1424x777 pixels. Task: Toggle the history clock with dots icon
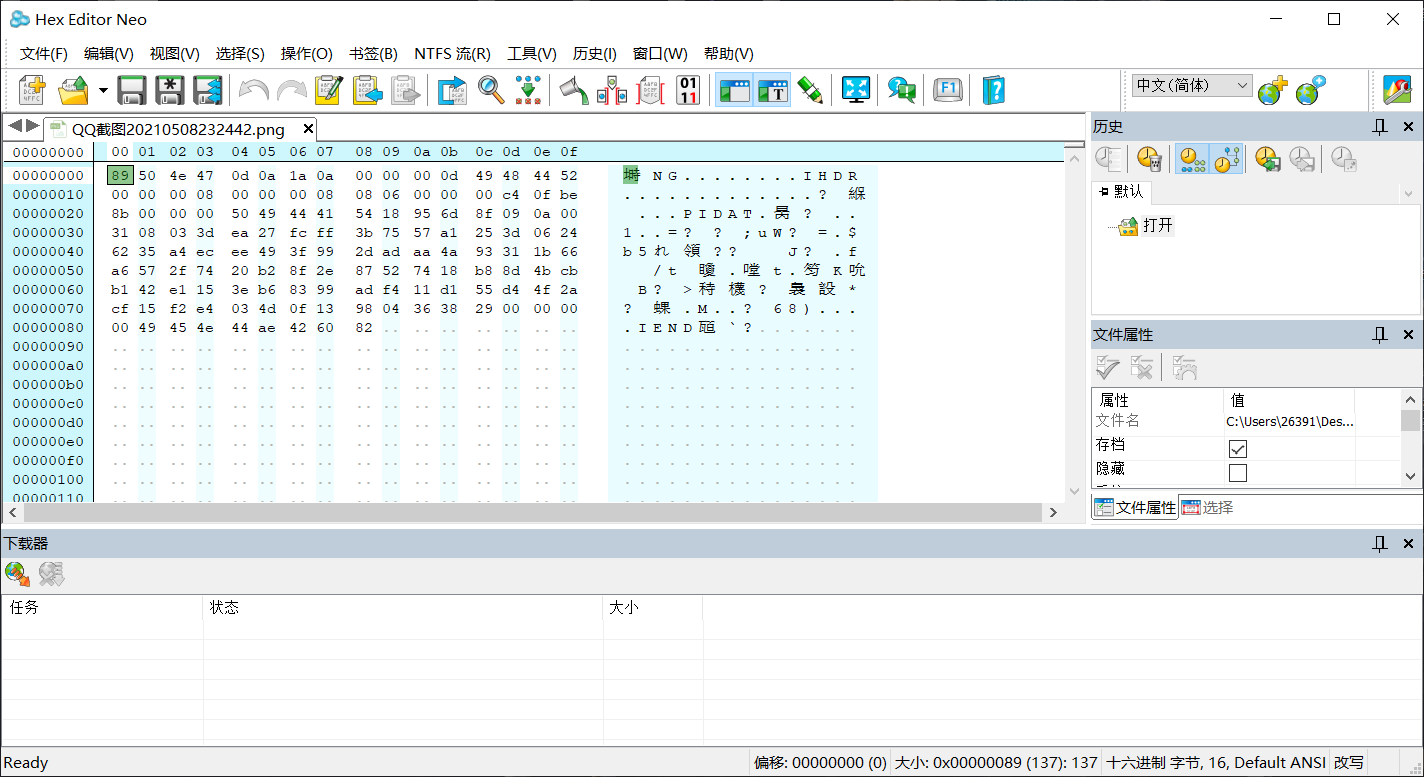coord(1192,159)
